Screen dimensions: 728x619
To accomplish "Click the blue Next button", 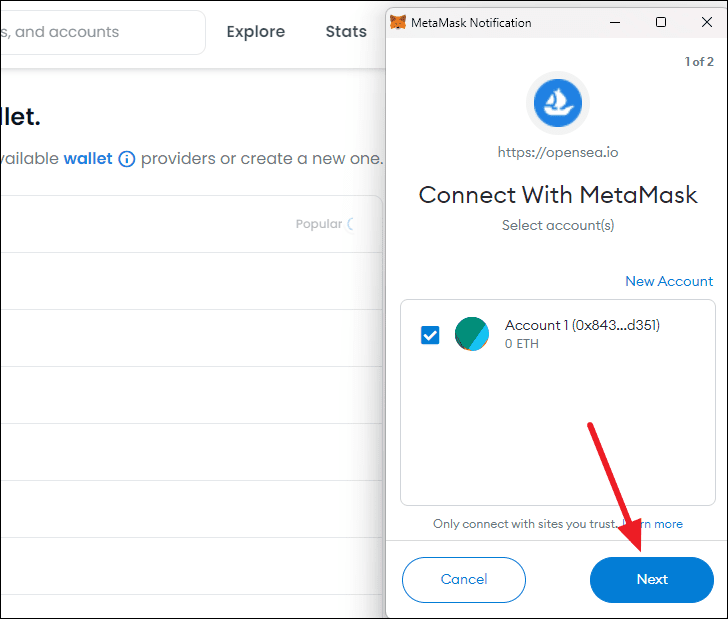I will coord(652,580).
